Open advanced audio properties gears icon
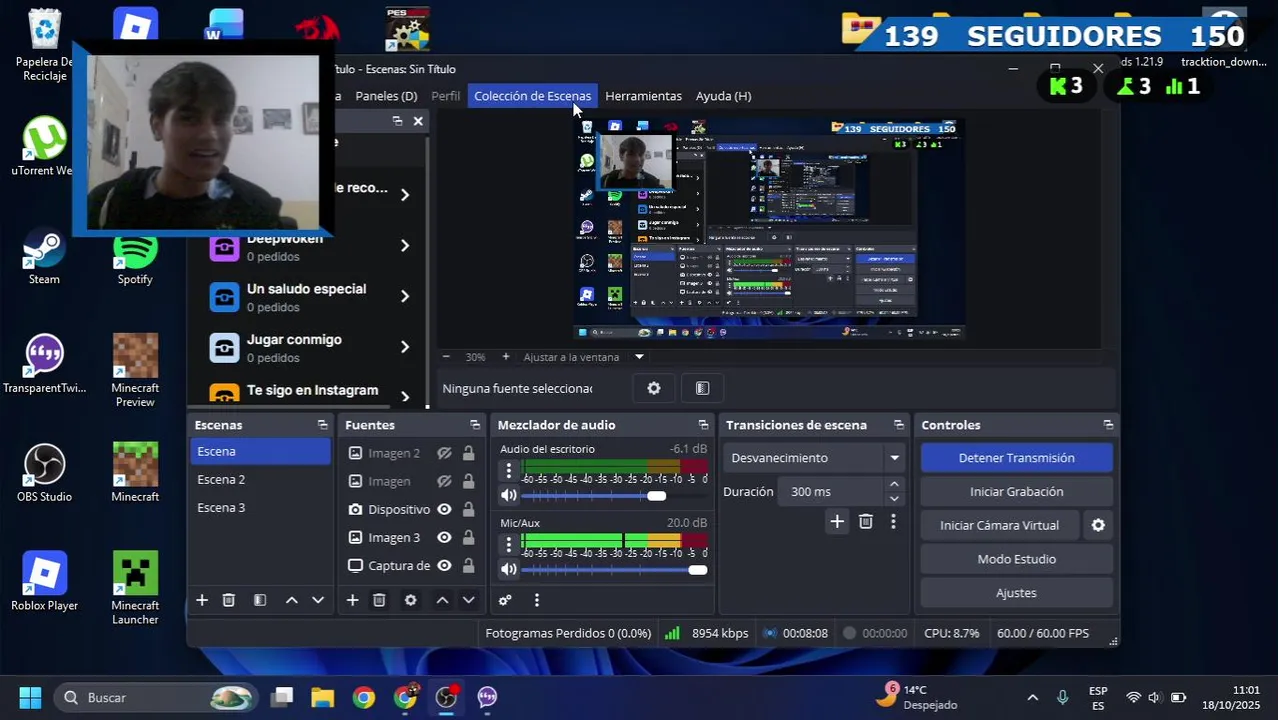The height and width of the screenshot is (720, 1278). (505, 600)
